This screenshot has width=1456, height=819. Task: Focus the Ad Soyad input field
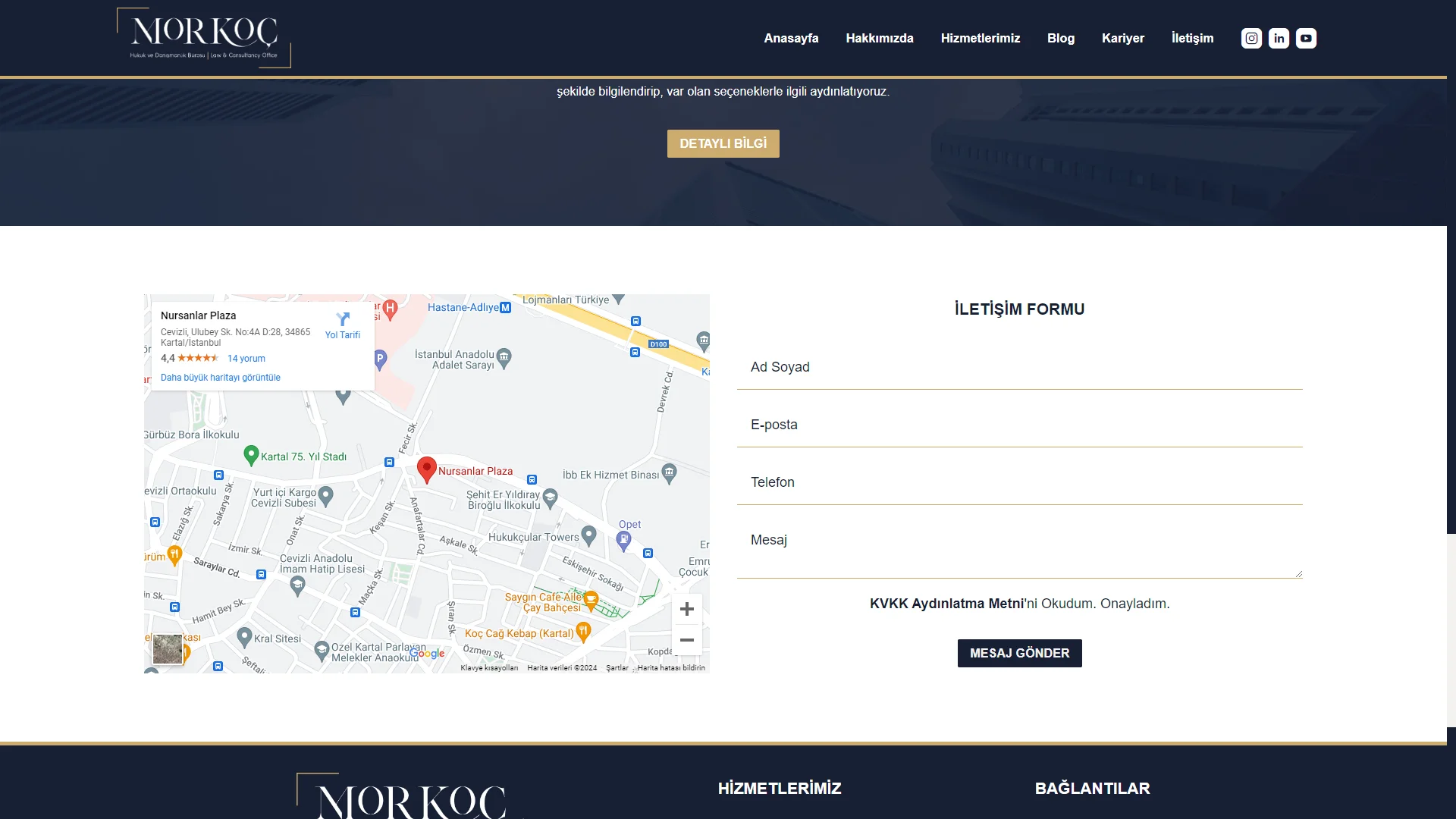point(1019,367)
